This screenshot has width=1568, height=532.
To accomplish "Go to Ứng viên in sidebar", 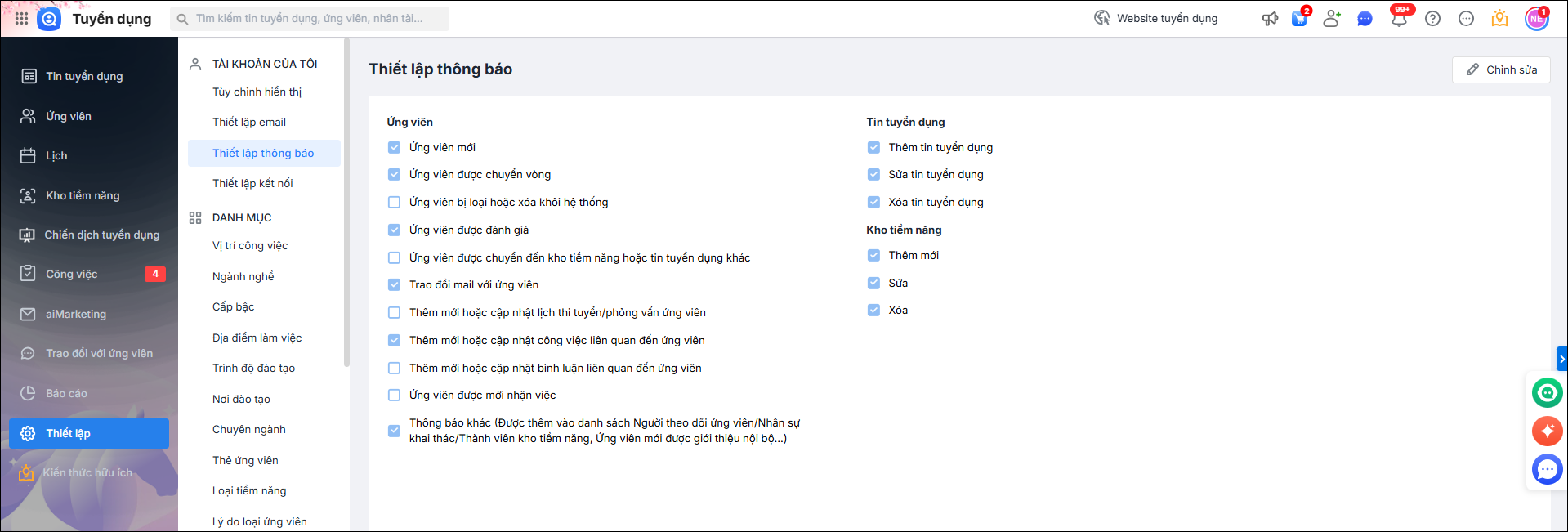I will [x=69, y=116].
